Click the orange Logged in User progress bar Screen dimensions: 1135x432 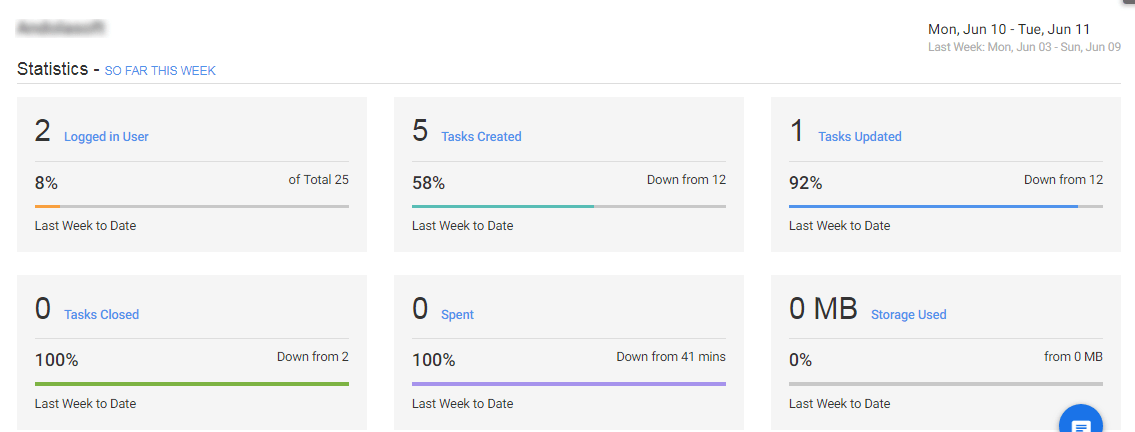pos(192,206)
